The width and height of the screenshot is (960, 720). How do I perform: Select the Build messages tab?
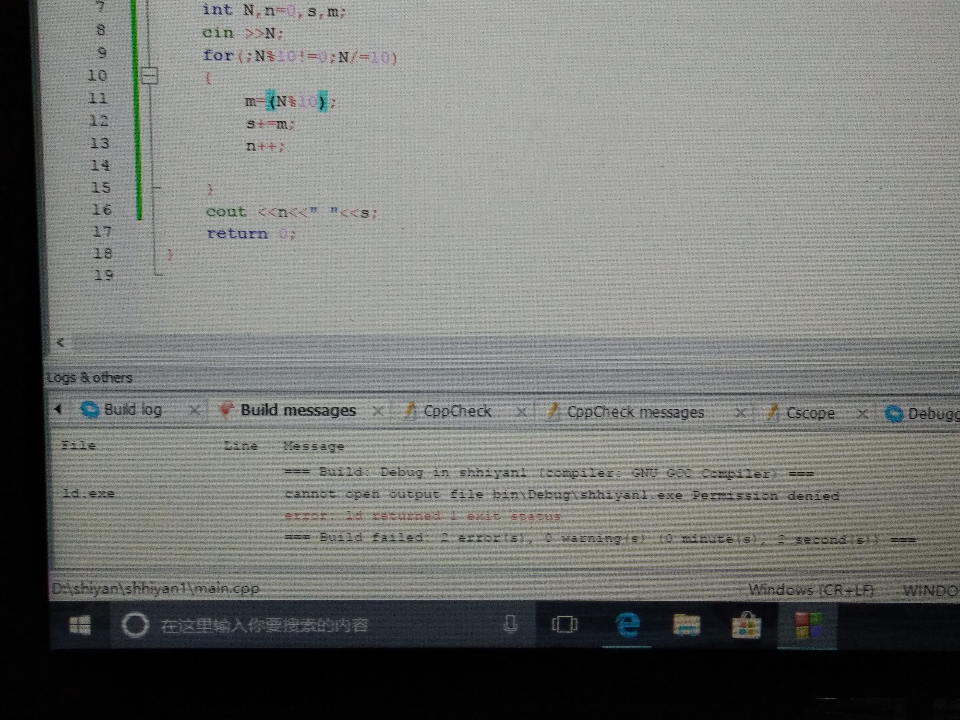pos(288,410)
